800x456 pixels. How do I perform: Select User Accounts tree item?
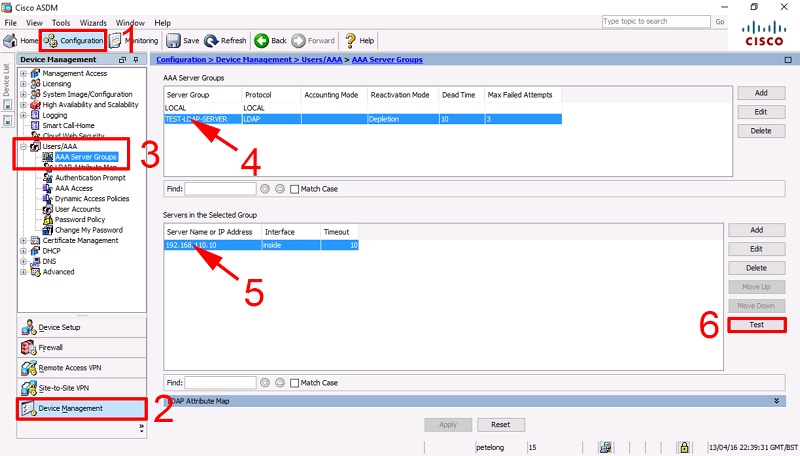pyautogui.click(x=78, y=209)
